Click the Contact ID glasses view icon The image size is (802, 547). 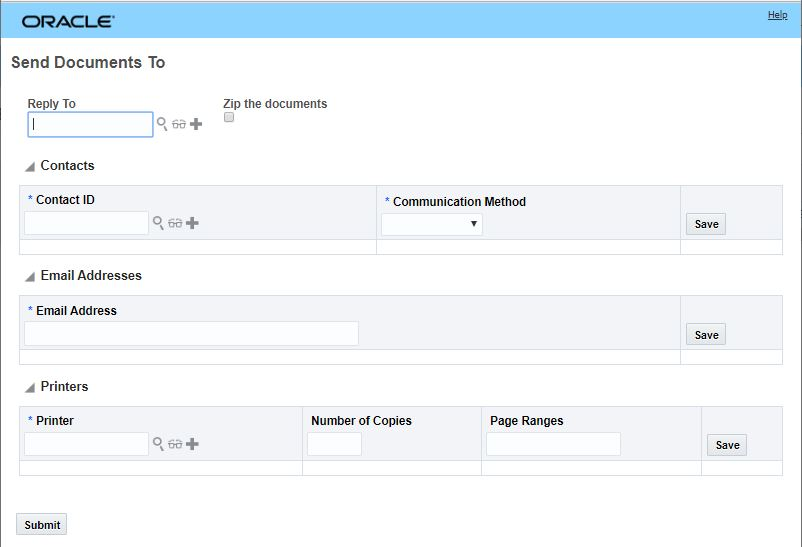coord(175,223)
